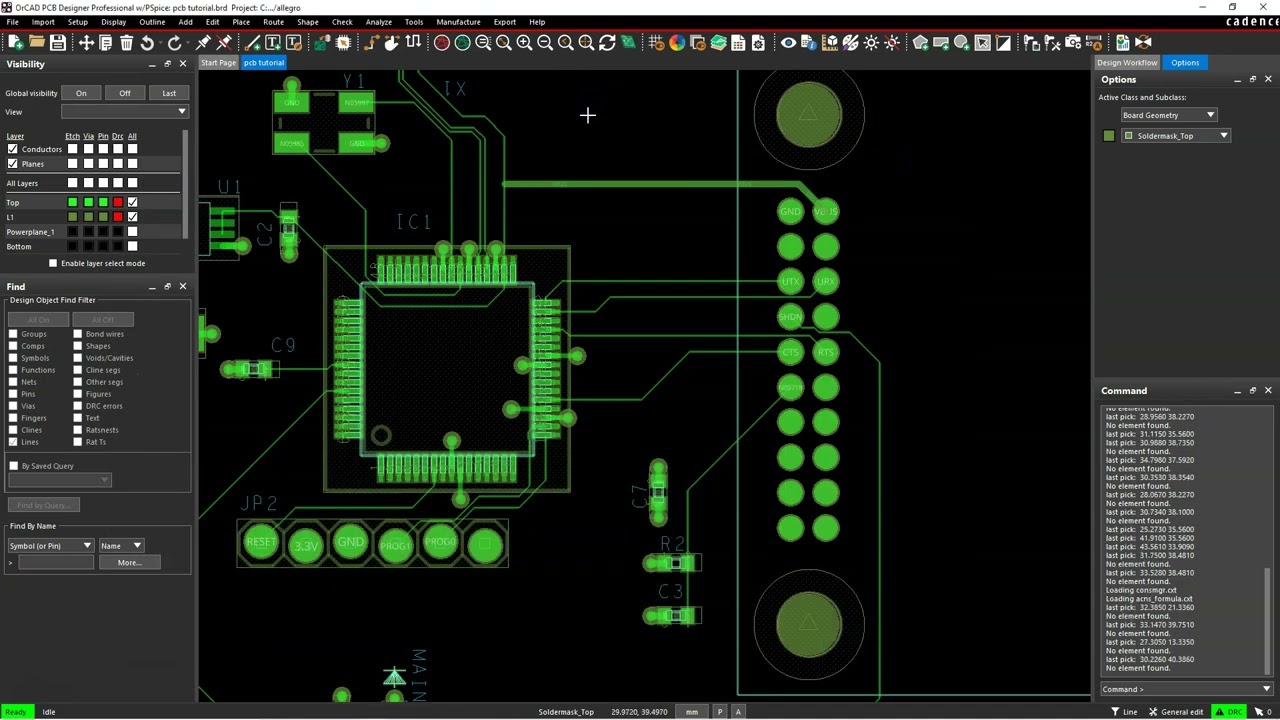Toggle the L1 layer All checkbox

click(x=132, y=217)
